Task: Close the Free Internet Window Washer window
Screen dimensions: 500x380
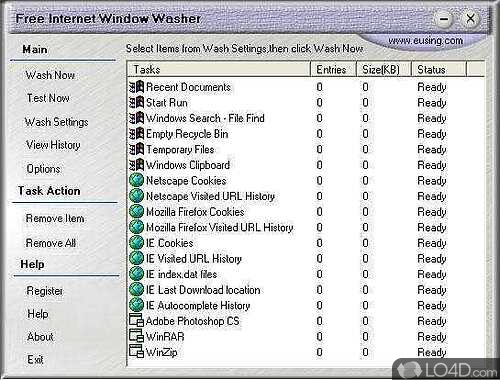Action: point(470,18)
